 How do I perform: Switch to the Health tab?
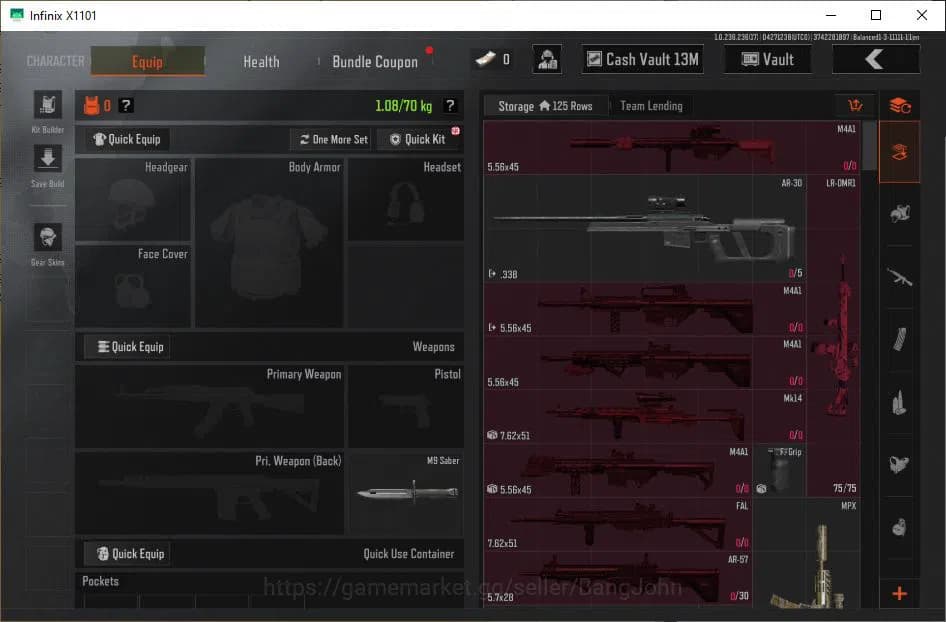click(261, 61)
